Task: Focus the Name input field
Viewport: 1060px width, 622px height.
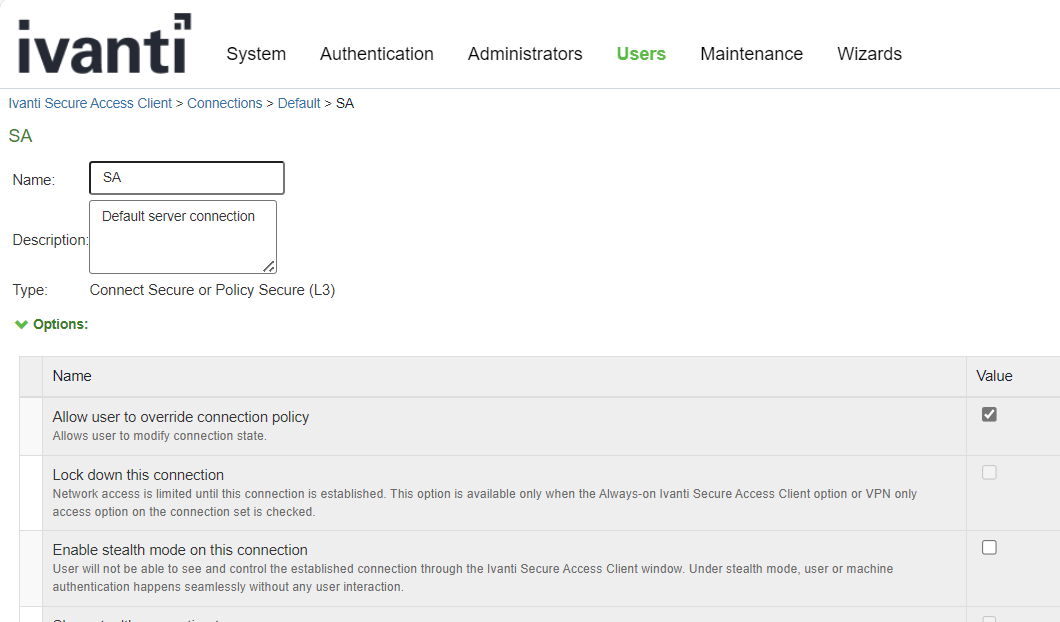Action: (187, 178)
